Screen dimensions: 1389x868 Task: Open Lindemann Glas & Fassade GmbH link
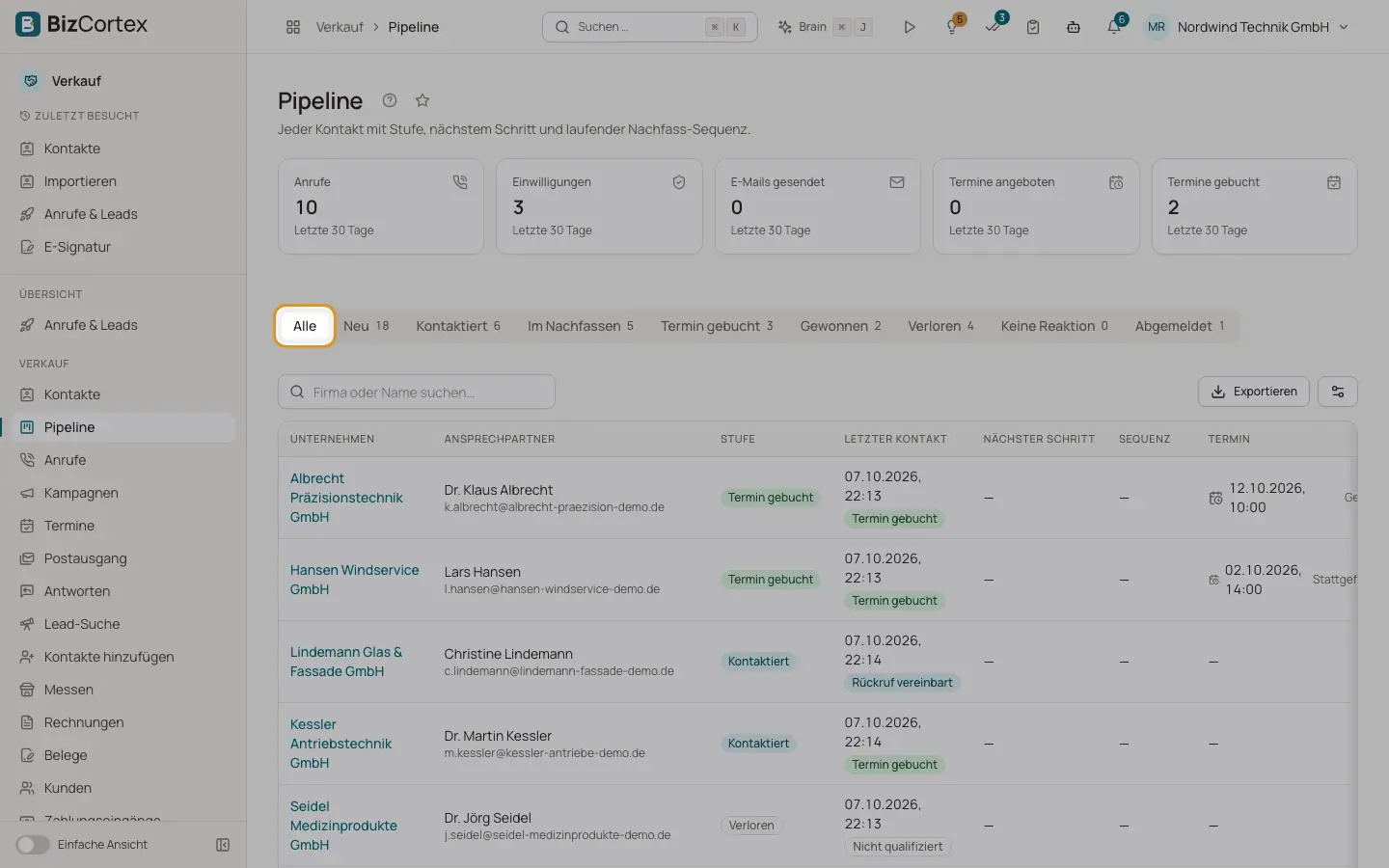[346, 662]
